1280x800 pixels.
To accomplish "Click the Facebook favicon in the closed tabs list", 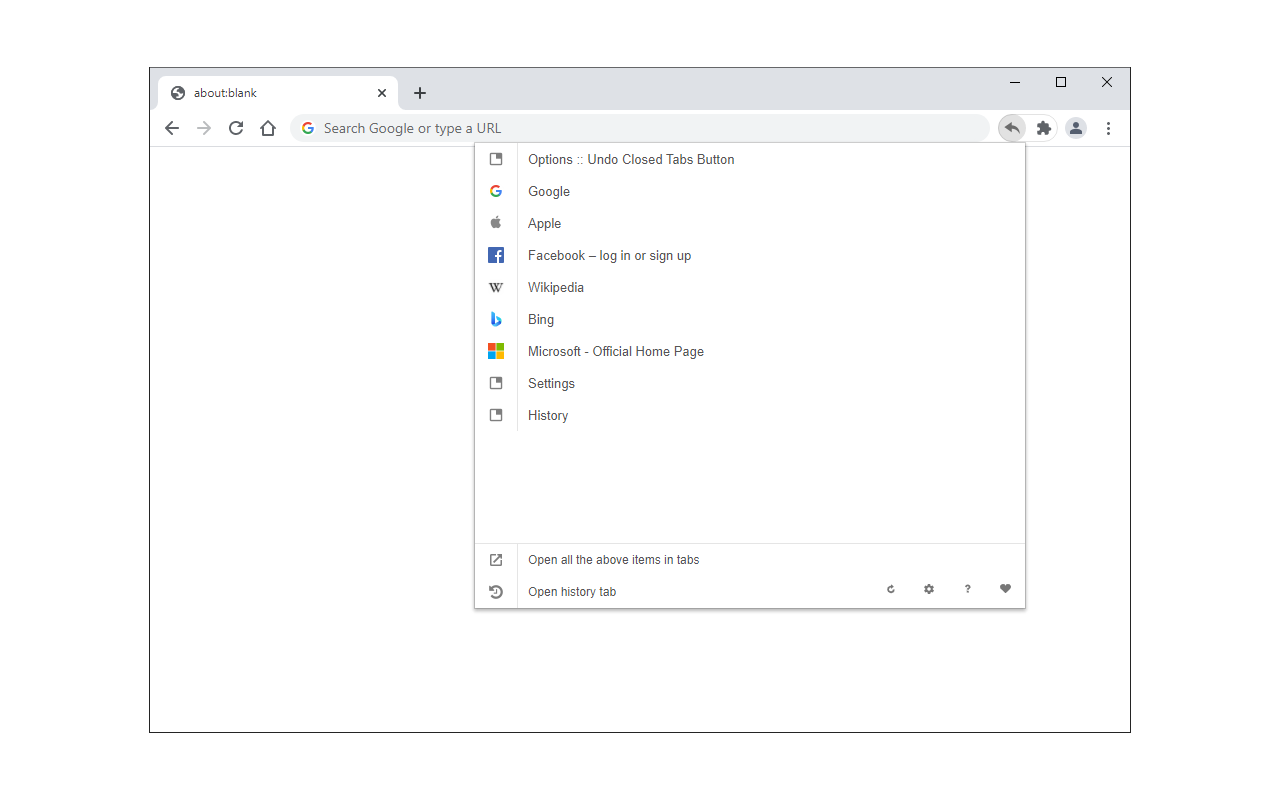I will 496,255.
